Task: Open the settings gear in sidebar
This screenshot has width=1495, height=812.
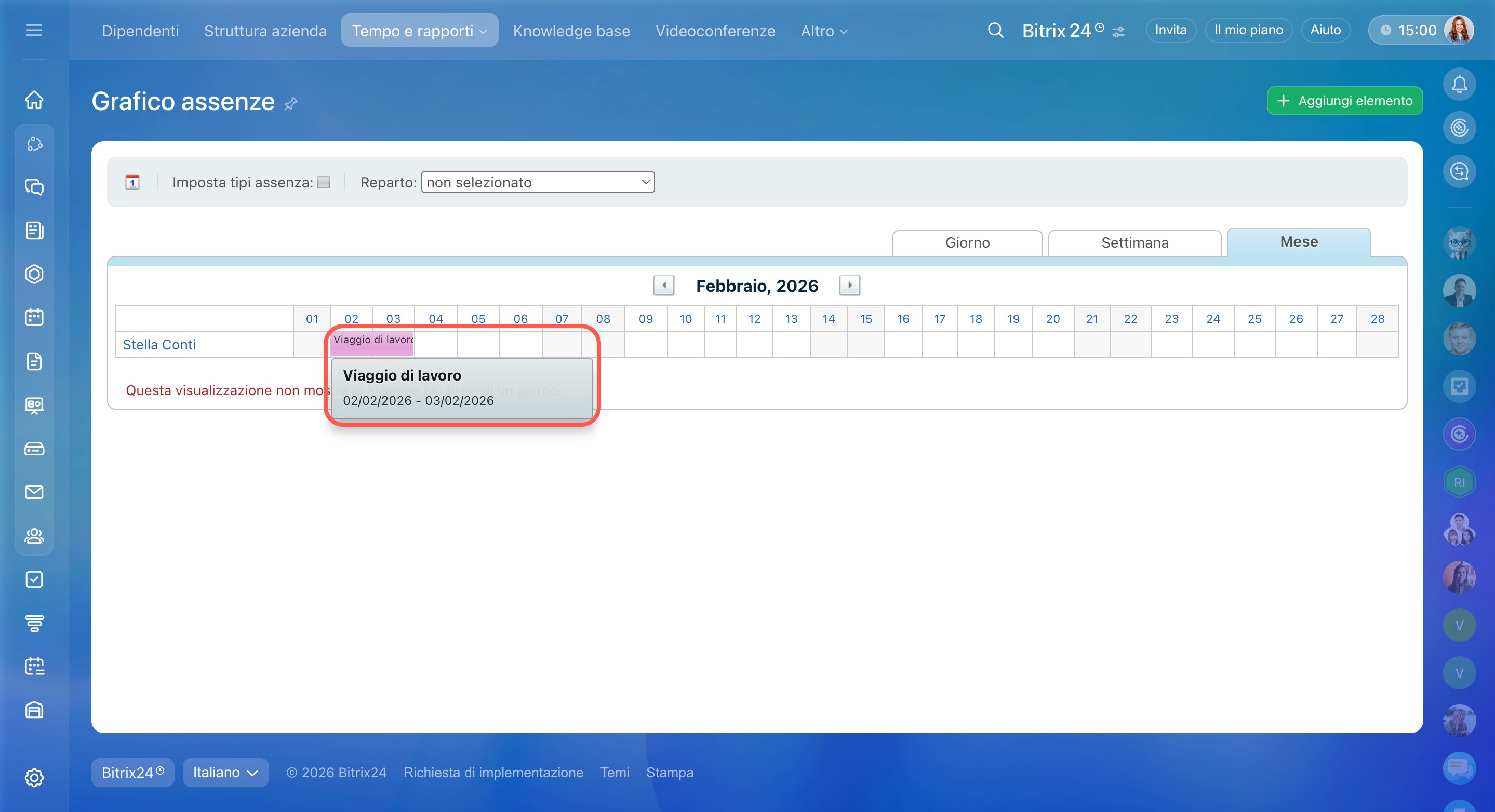Action: pyautogui.click(x=34, y=777)
